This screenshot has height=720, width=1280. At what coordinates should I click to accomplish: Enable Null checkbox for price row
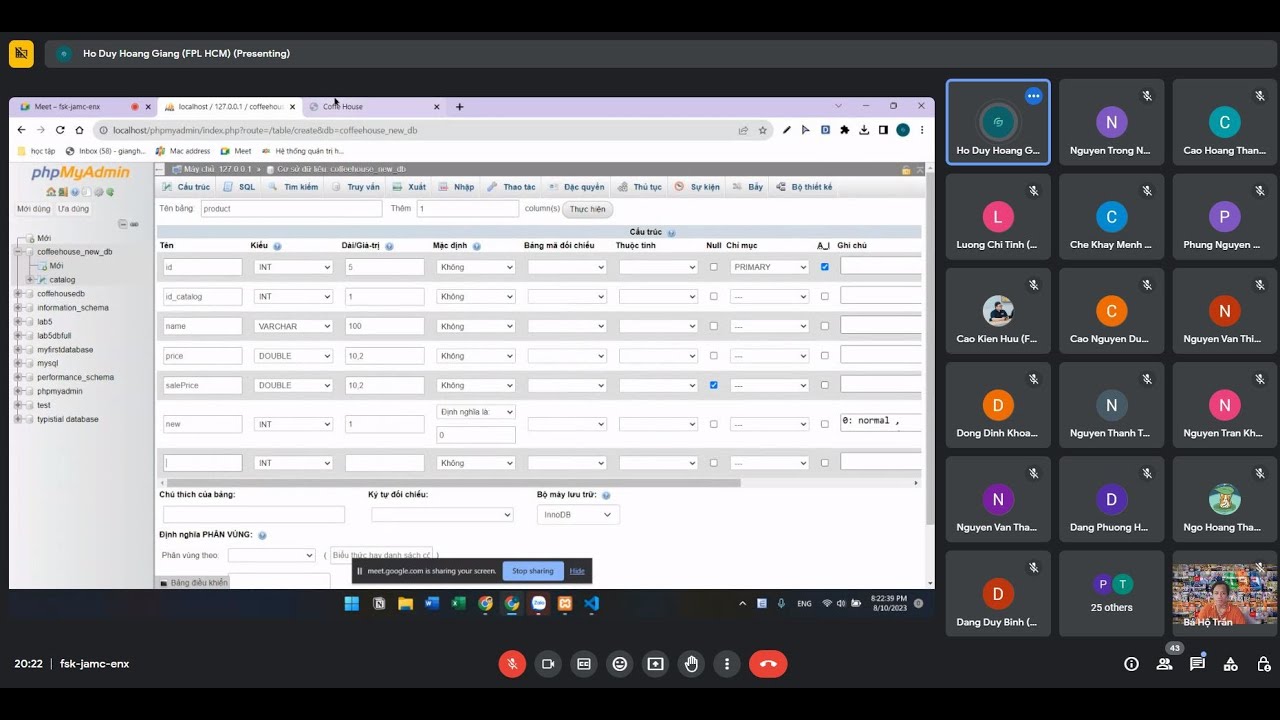click(x=713, y=355)
